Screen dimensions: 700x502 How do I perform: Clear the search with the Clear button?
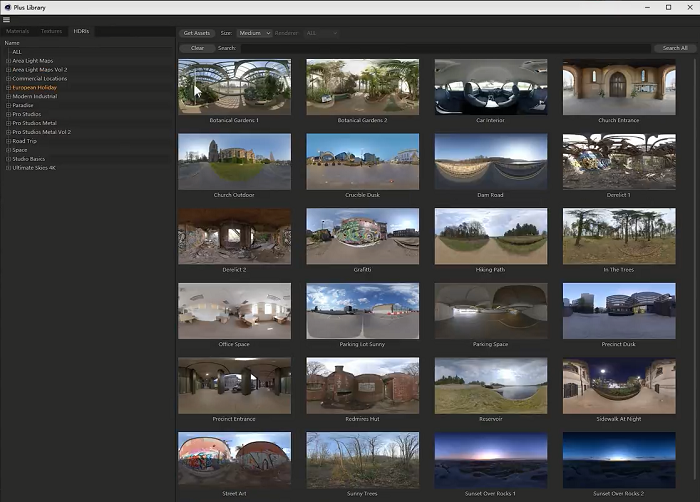(x=197, y=48)
